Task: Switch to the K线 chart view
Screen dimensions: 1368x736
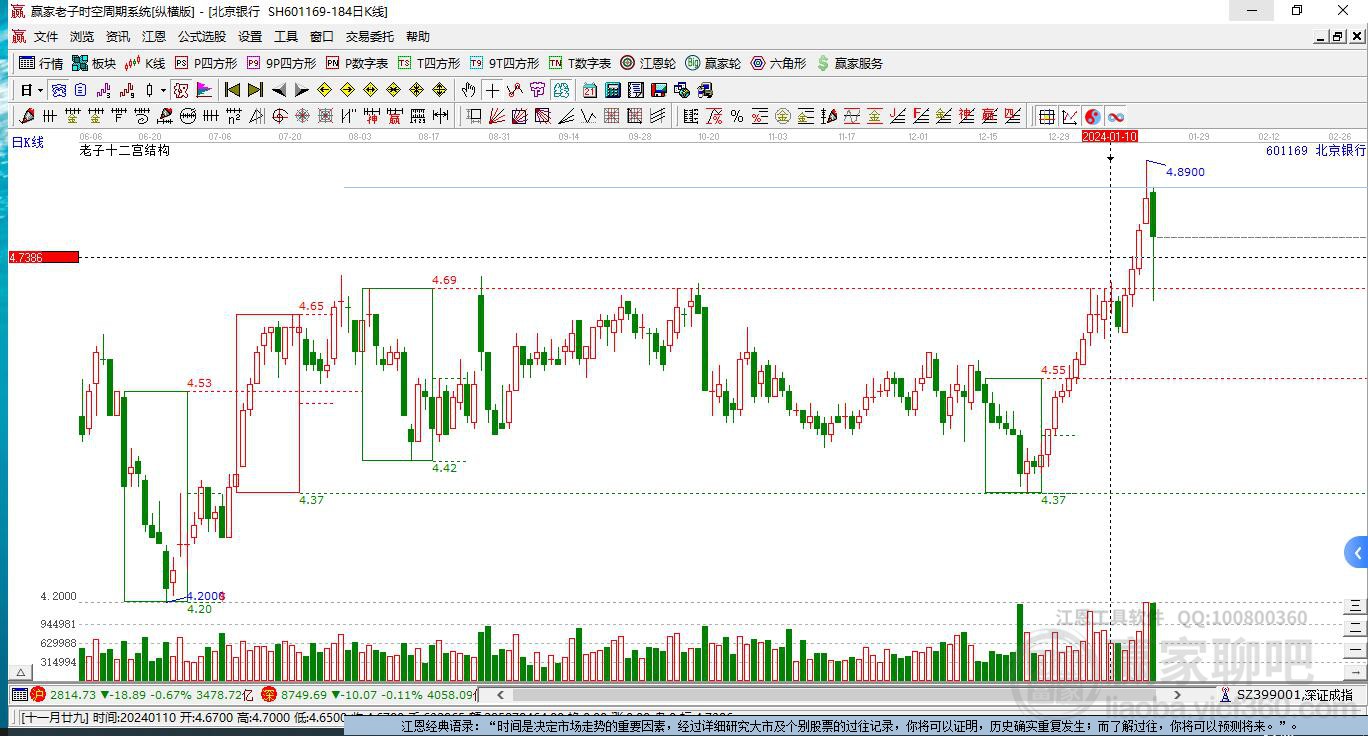Action: tap(145, 63)
